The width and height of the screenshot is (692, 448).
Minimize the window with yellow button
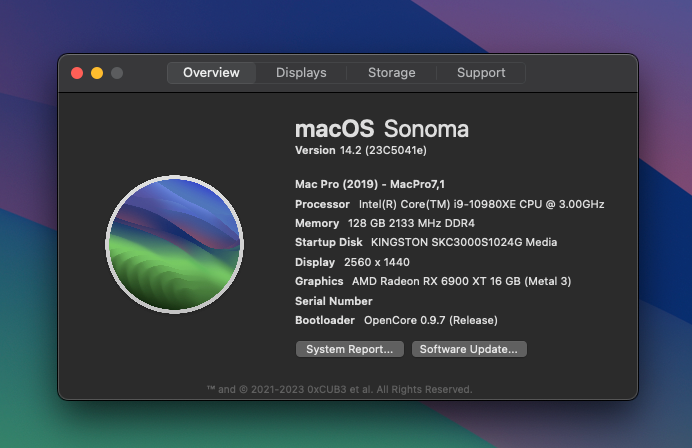pyautogui.click(x=97, y=73)
